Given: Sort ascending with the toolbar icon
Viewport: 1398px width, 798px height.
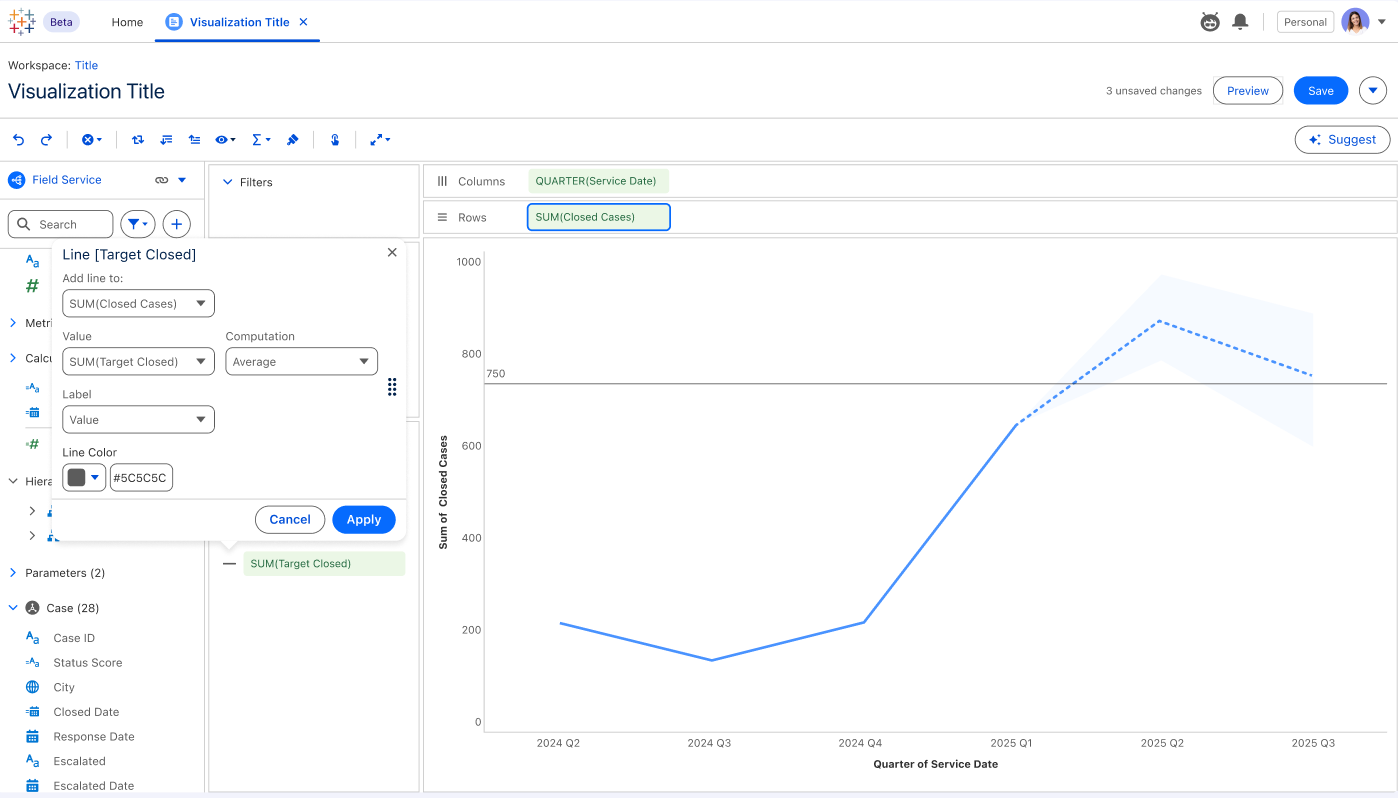Looking at the screenshot, I should (x=166, y=140).
